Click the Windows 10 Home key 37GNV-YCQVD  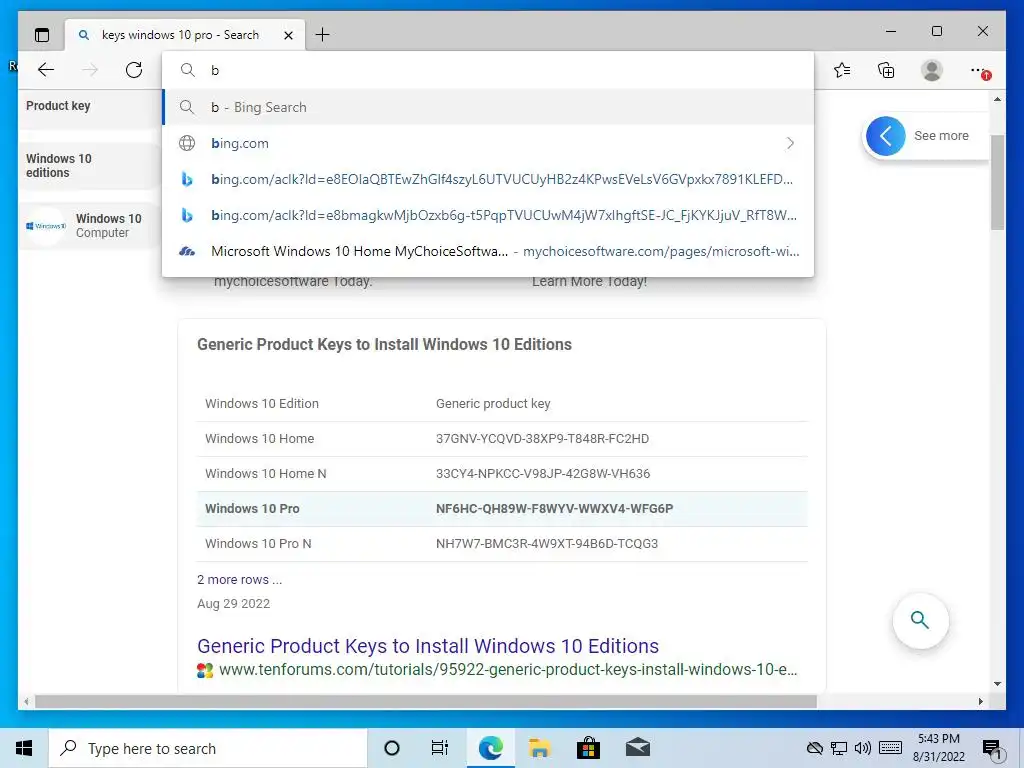(542, 438)
